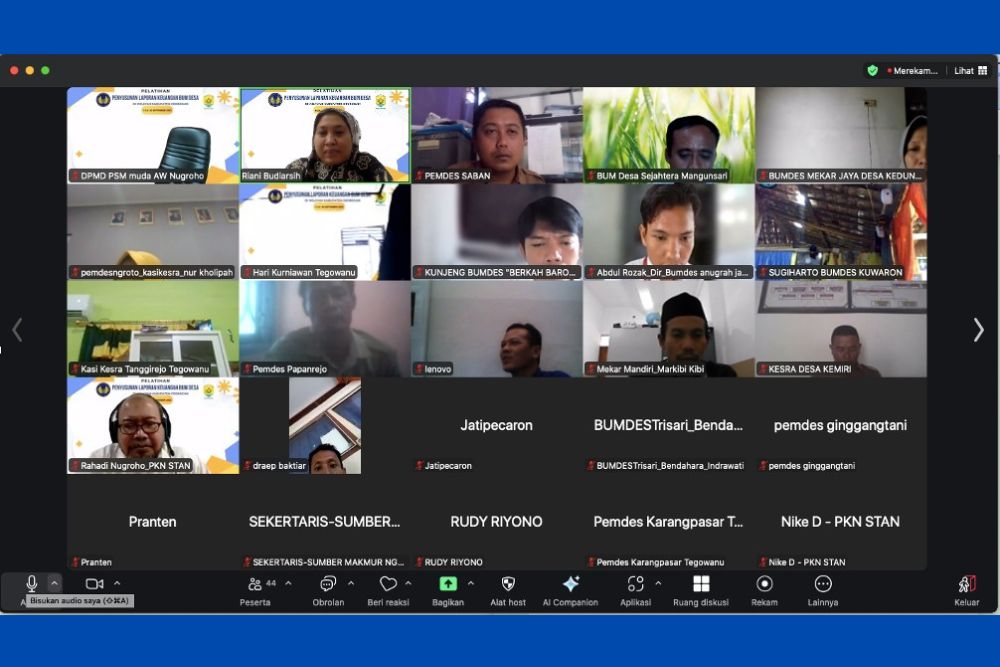Toggle microphone mute in the toolbar
The image size is (1000, 667).
(x=31, y=583)
